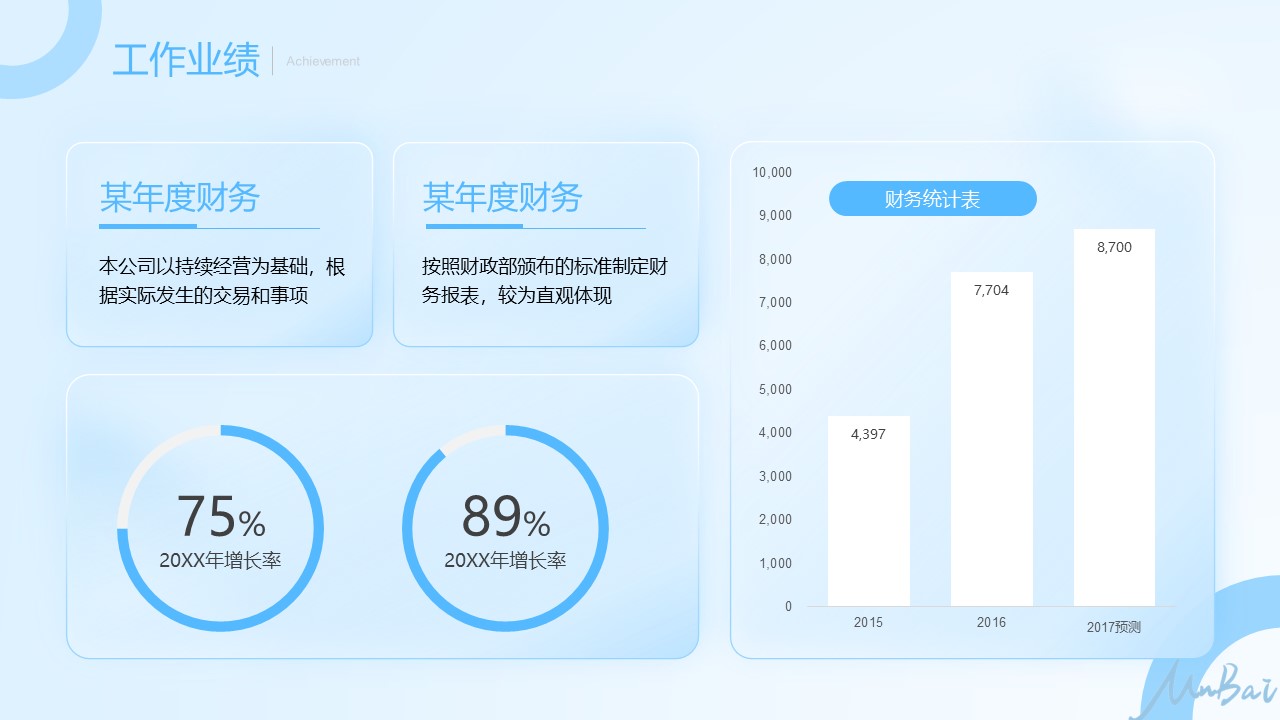The width and height of the screenshot is (1280, 720).
Task: Click 某年度财务 heading above 按照财政部颁布 text
Action: coord(502,198)
